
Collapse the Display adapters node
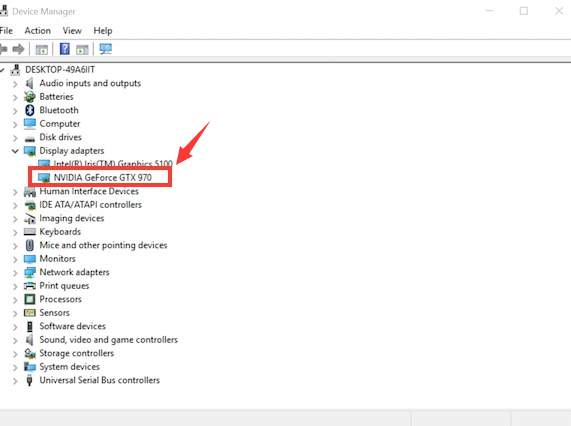click(x=15, y=151)
